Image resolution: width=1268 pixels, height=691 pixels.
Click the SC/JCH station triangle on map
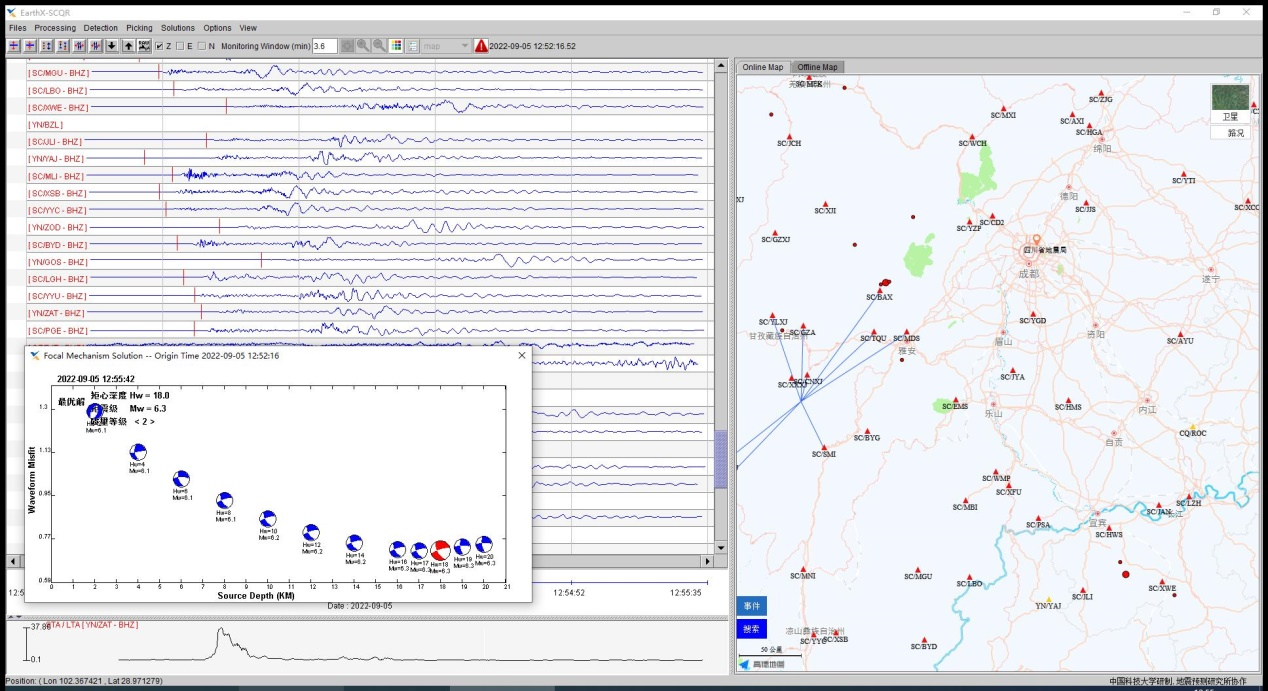[789, 136]
